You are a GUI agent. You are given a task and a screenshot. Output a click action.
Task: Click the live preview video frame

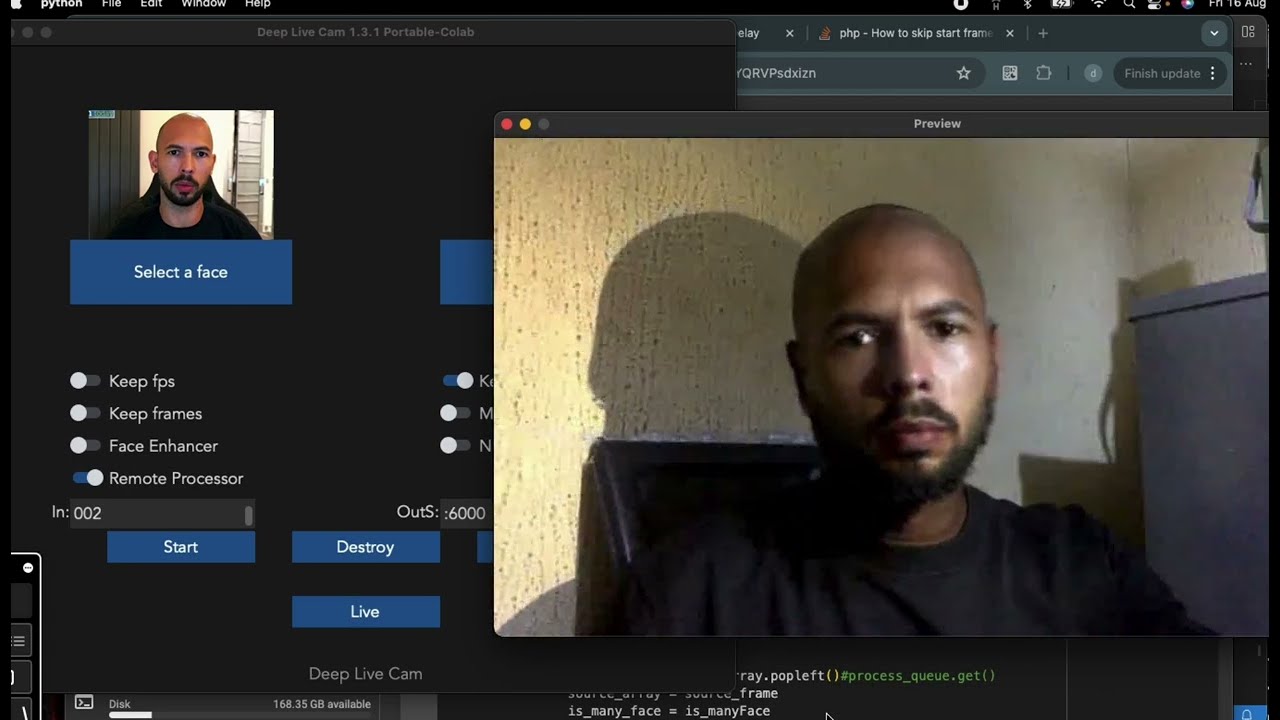[881, 387]
